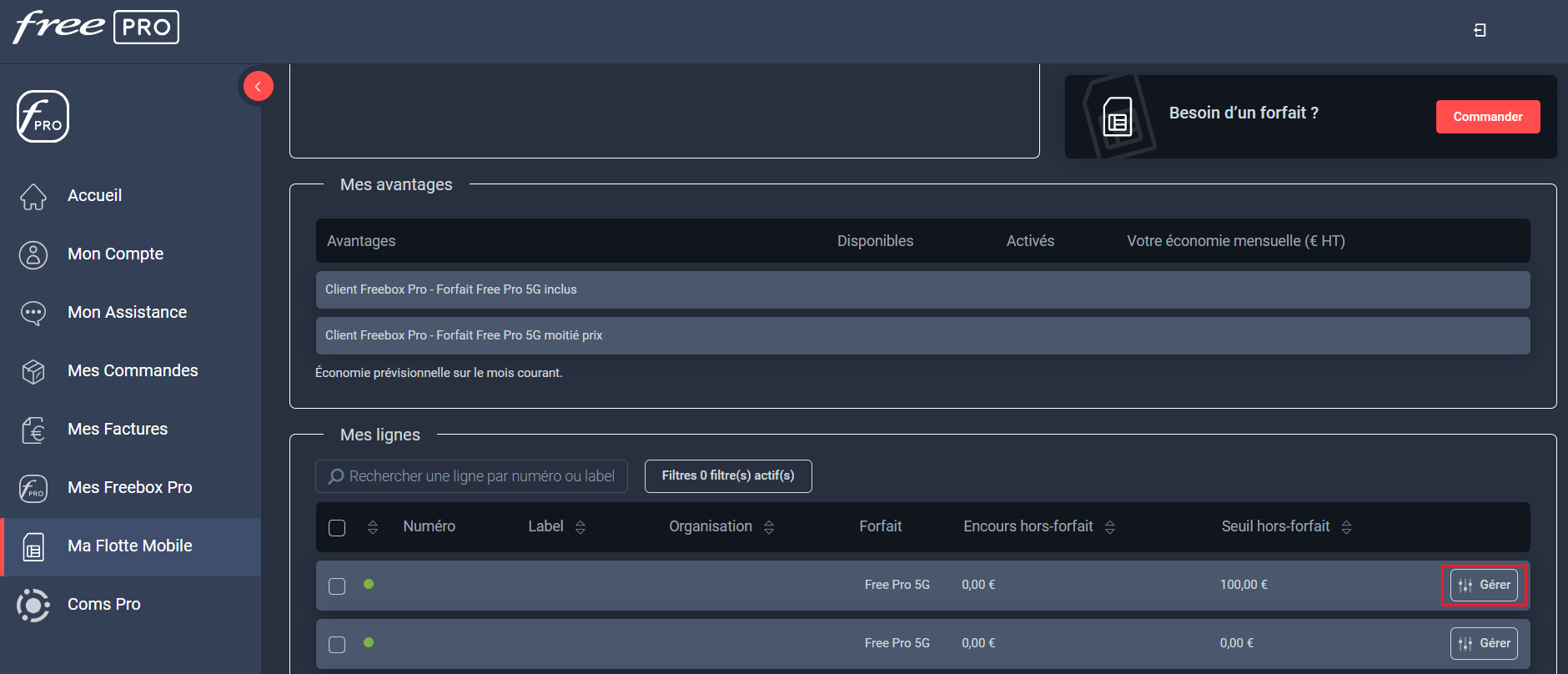Open Coms Pro menu entry
The width and height of the screenshot is (1568, 674).
pos(132,605)
